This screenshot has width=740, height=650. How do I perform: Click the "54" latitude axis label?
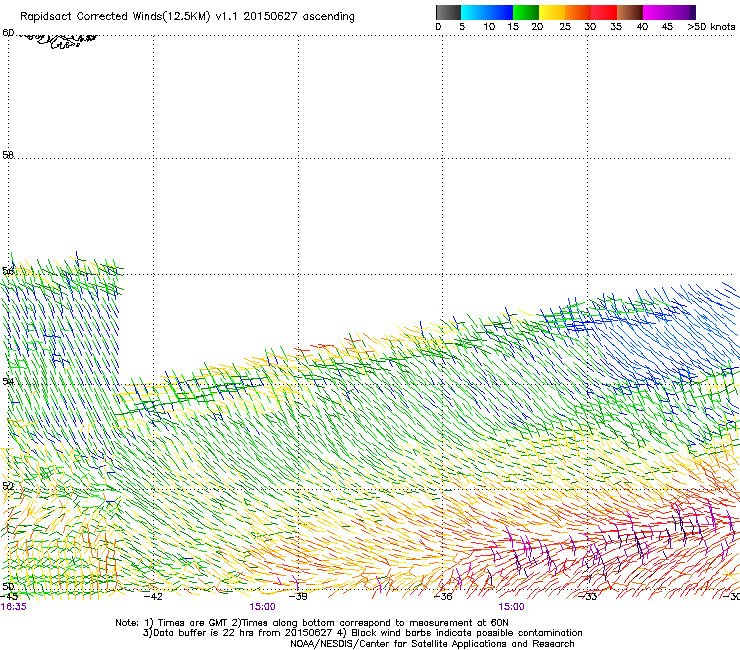(x=8, y=381)
